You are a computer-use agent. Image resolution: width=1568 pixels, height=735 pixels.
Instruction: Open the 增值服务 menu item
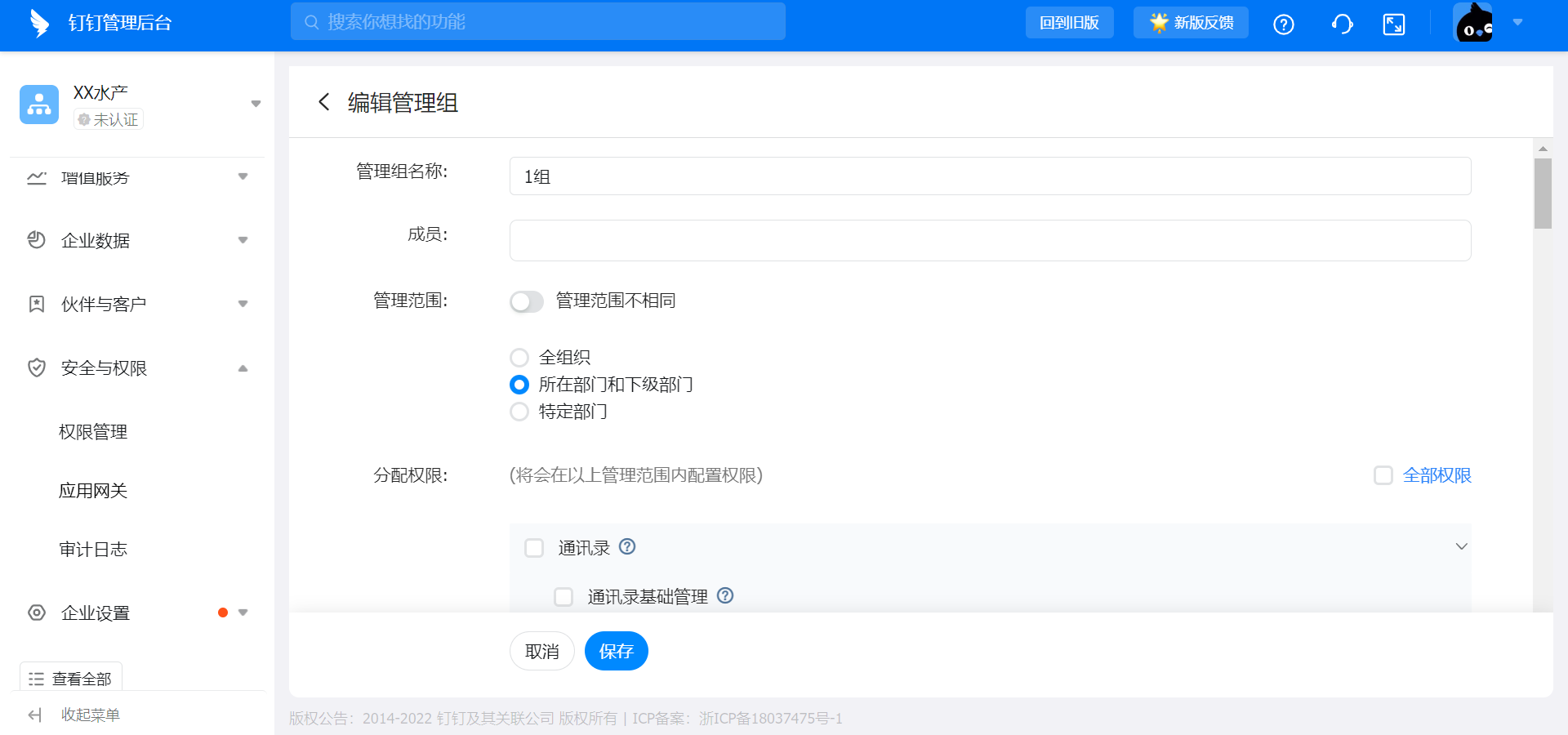tap(137, 177)
